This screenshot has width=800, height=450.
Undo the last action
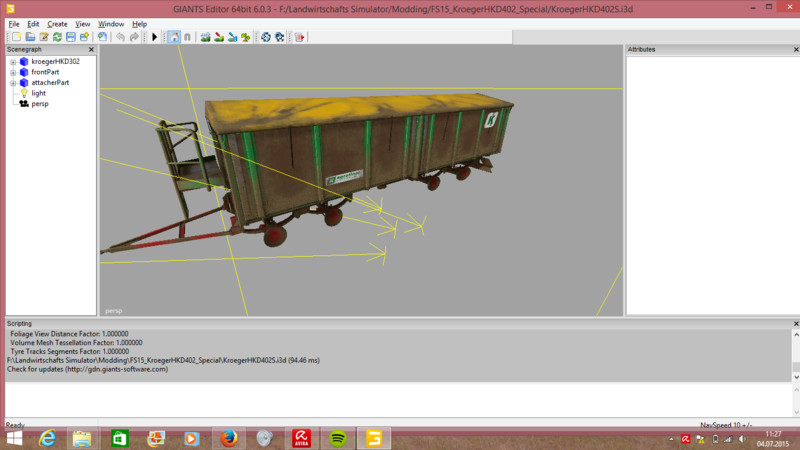pyautogui.click(x=120, y=37)
